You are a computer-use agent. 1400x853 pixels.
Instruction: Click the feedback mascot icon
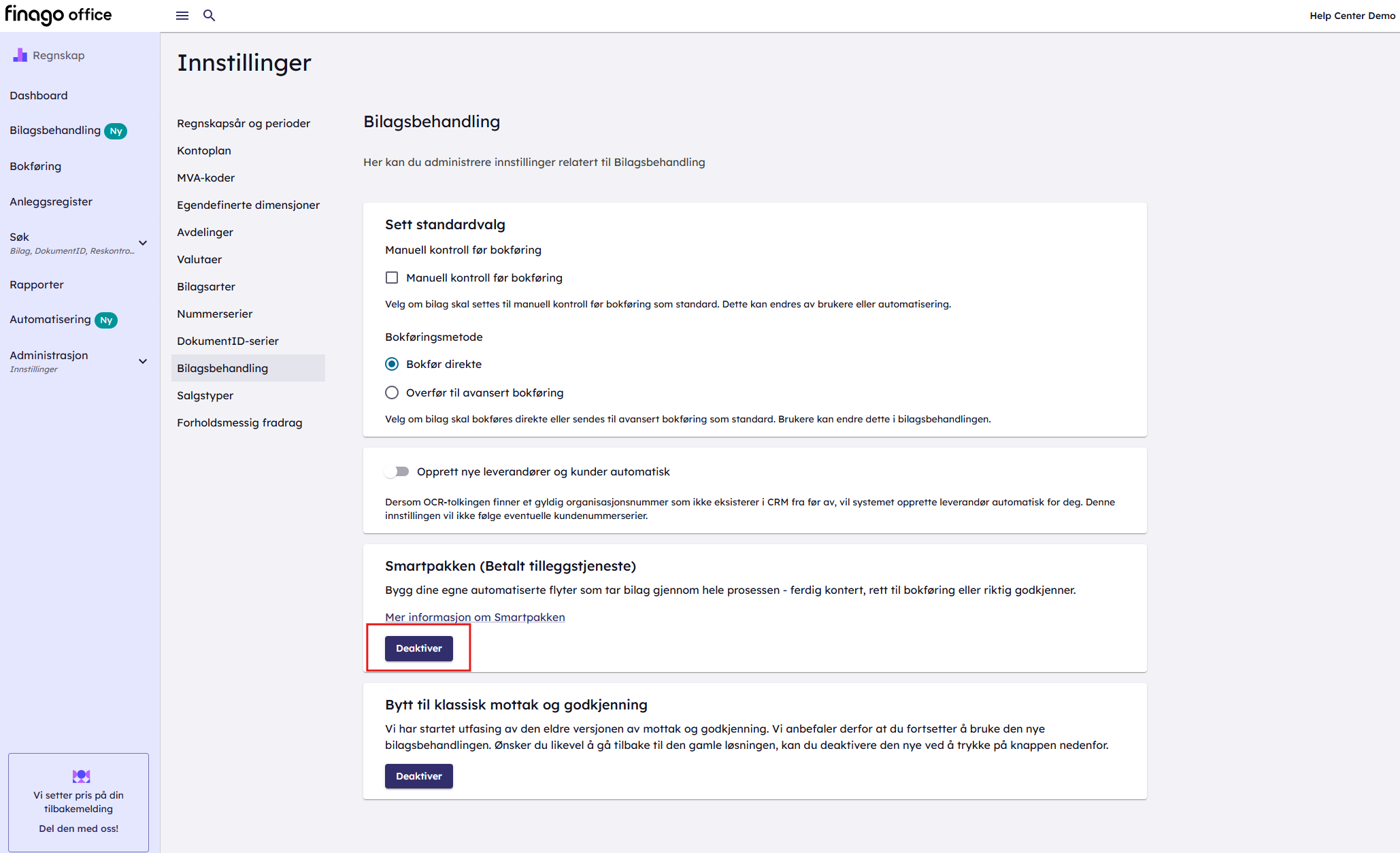[81, 775]
